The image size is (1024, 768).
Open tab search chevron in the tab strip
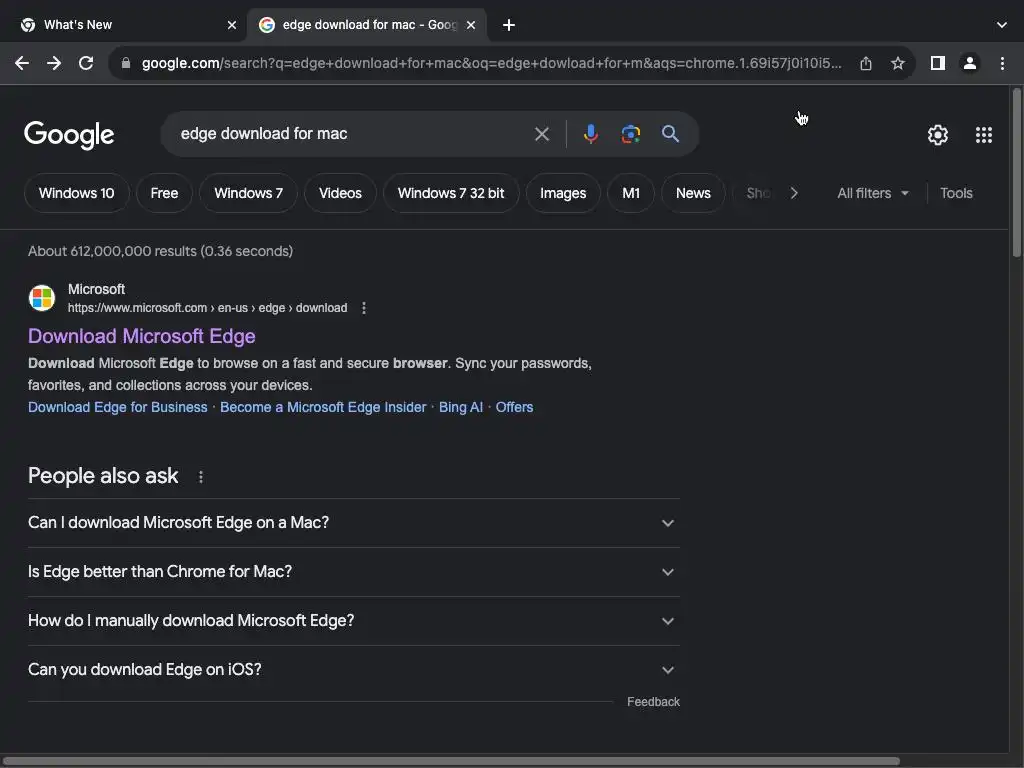click(1002, 25)
